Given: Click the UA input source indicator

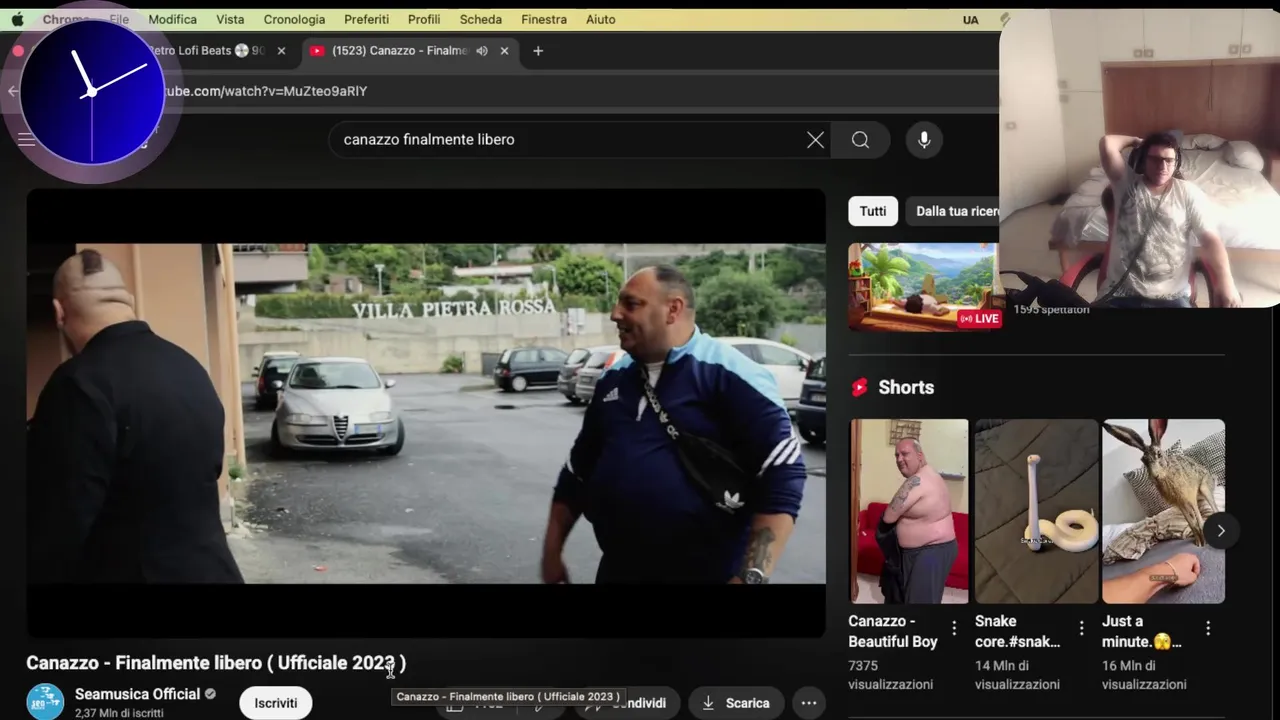Looking at the screenshot, I should pyautogui.click(x=971, y=19).
